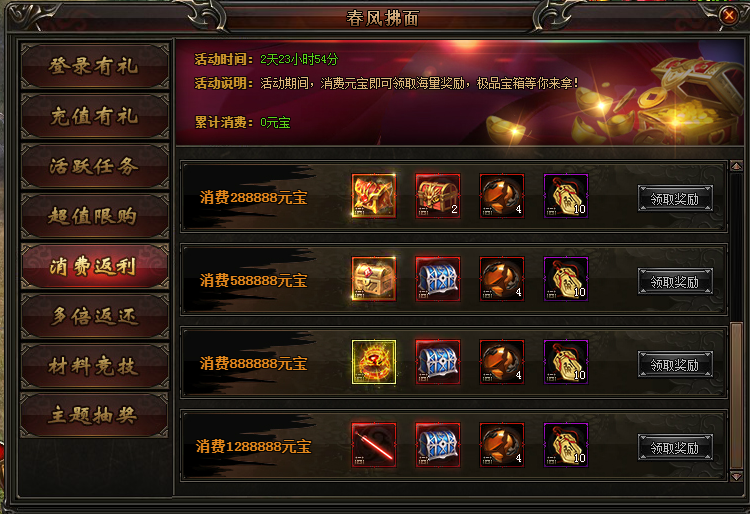
Task: Click 领取奖励 for 消费1288888元宝
Action: [x=675, y=448]
